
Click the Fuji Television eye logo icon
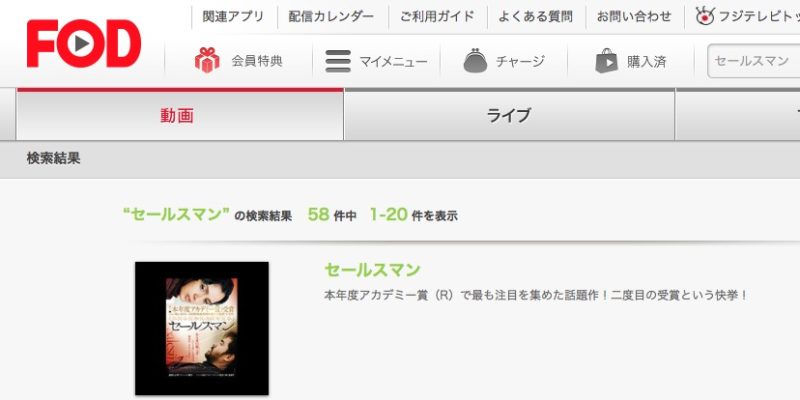[x=705, y=17]
